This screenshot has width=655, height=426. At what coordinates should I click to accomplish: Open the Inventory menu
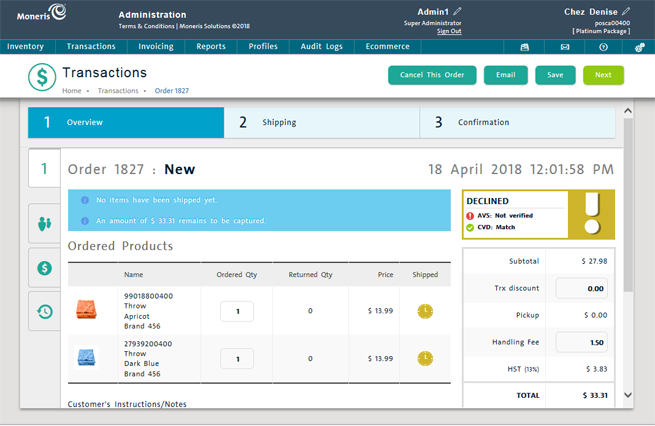pyautogui.click(x=26, y=47)
